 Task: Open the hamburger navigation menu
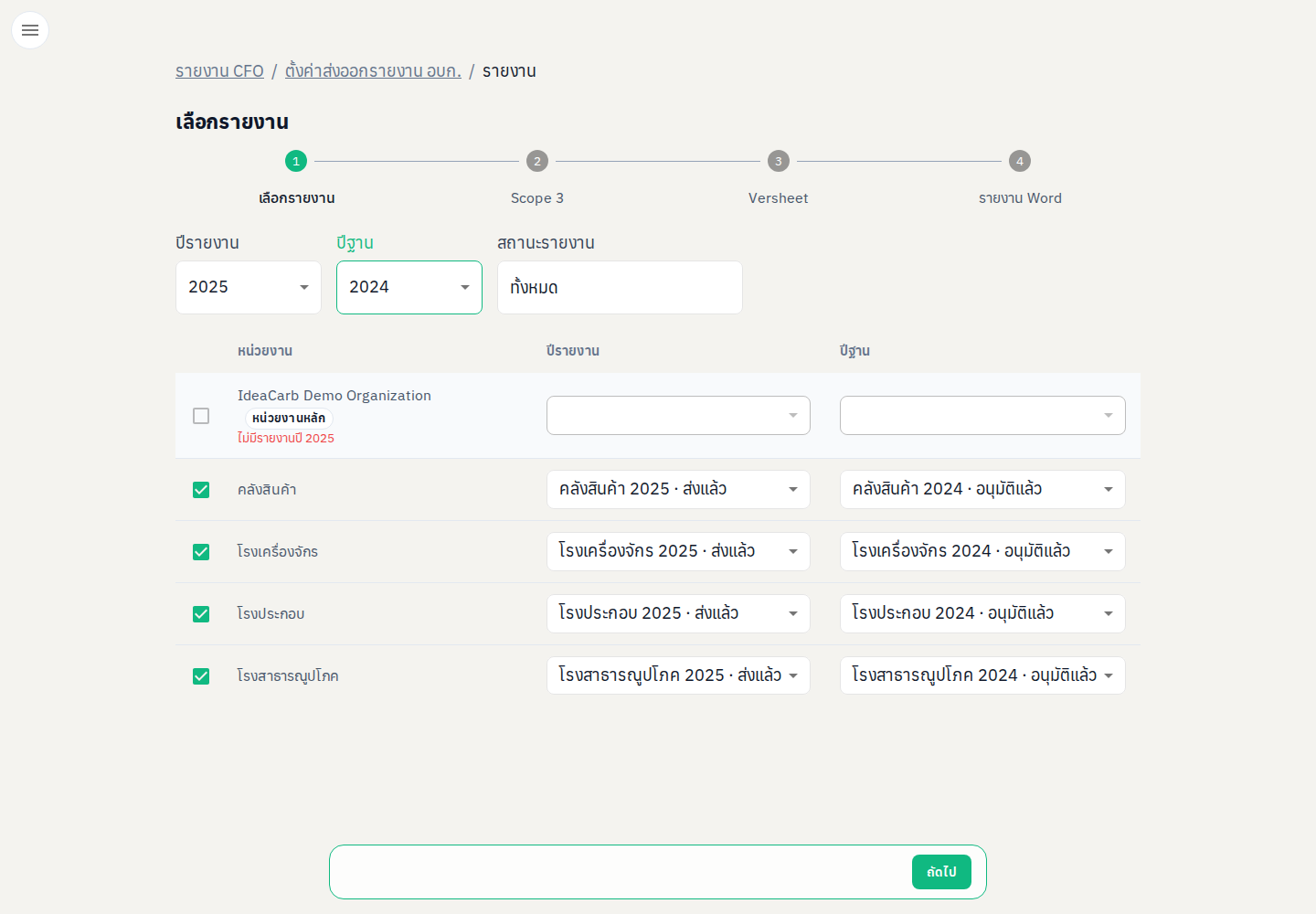(x=30, y=30)
